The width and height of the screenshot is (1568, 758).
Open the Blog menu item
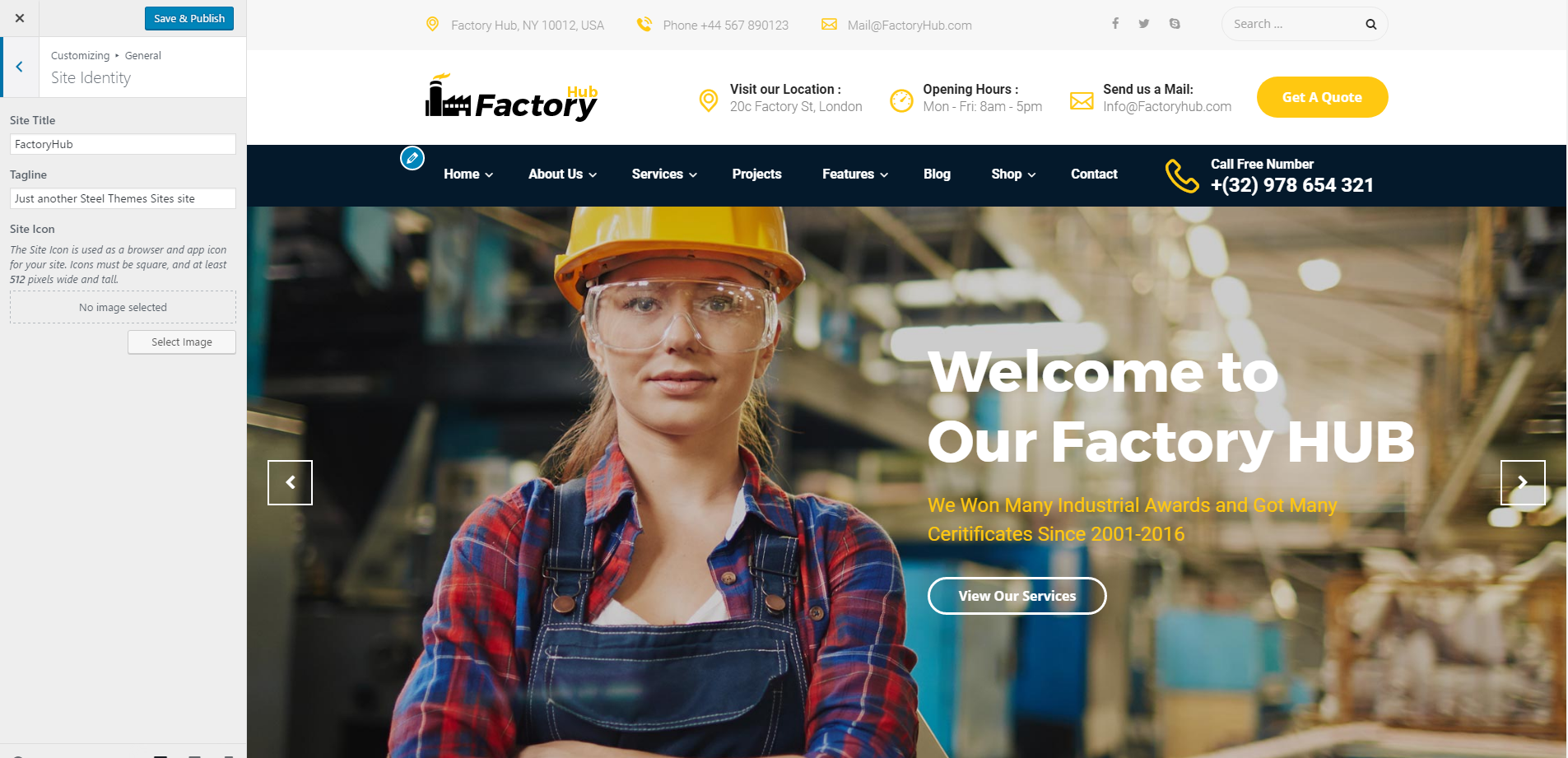pyautogui.click(x=937, y=174)
